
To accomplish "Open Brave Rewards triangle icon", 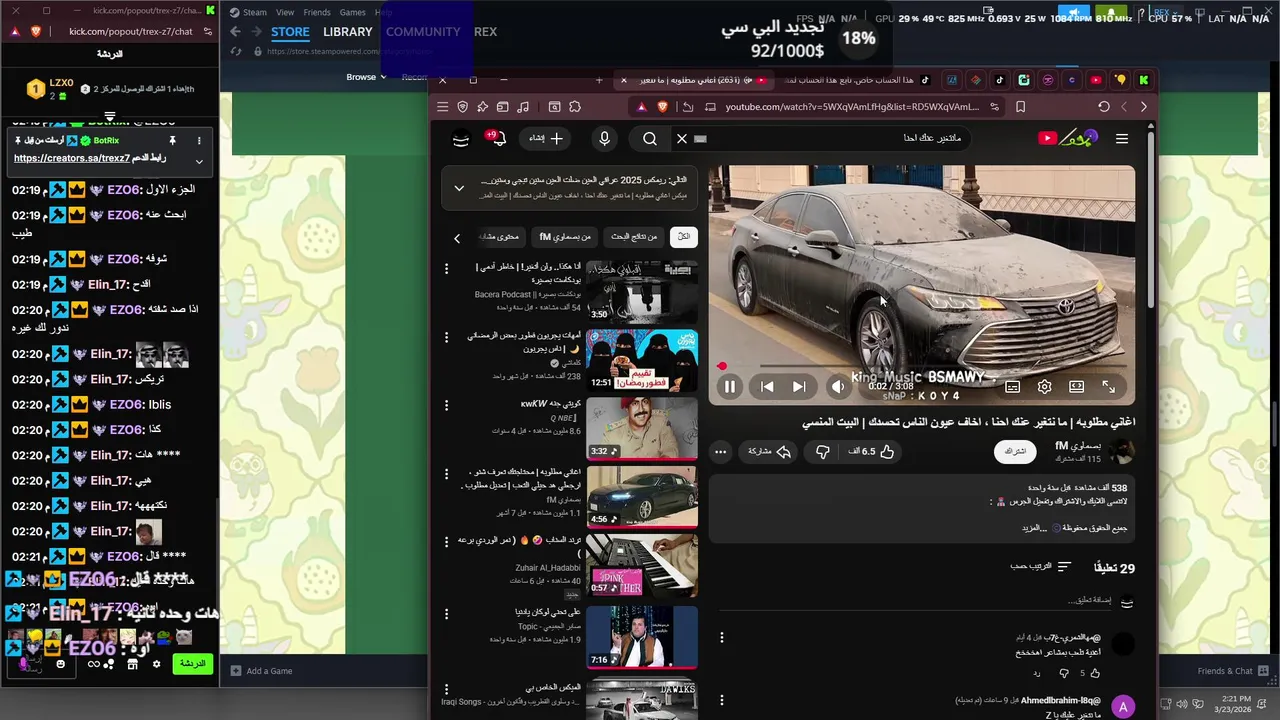I will tap(641, 107).
